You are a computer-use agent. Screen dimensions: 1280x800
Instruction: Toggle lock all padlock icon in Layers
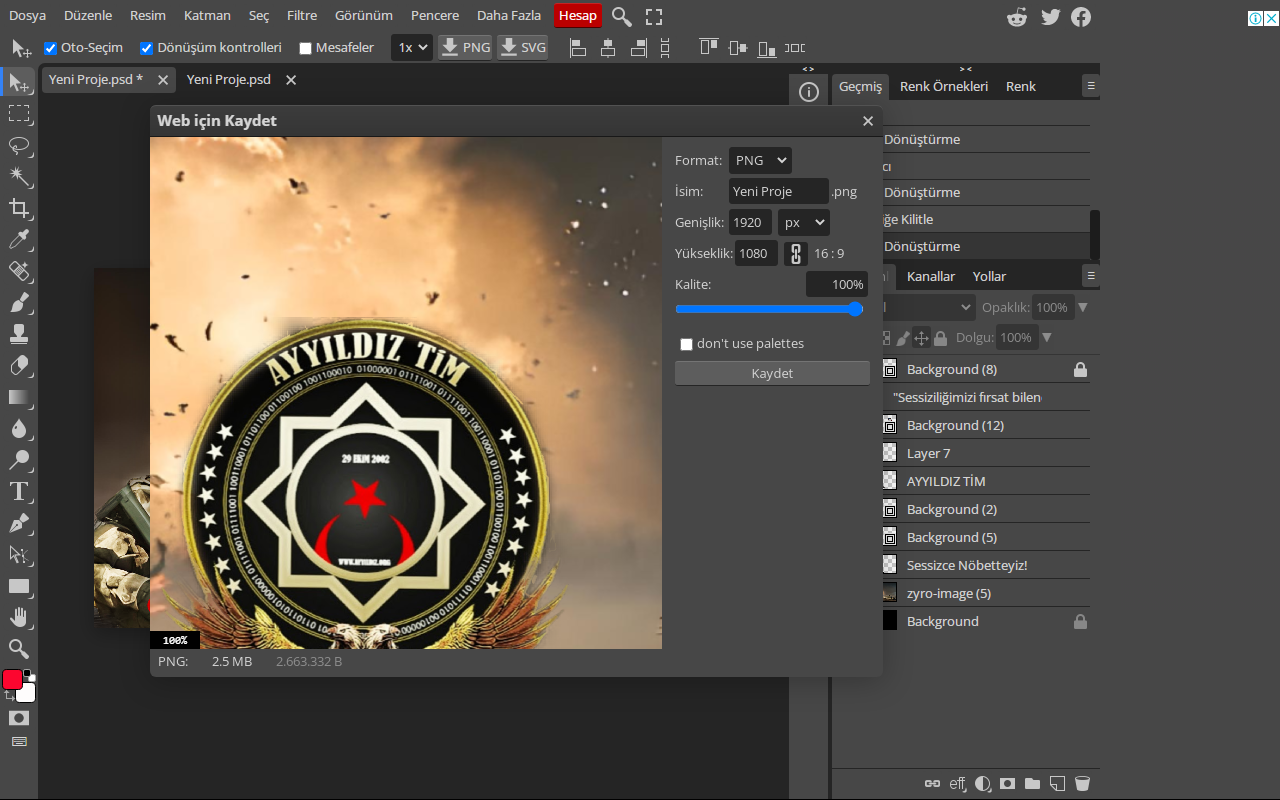(x=940, y=338)
